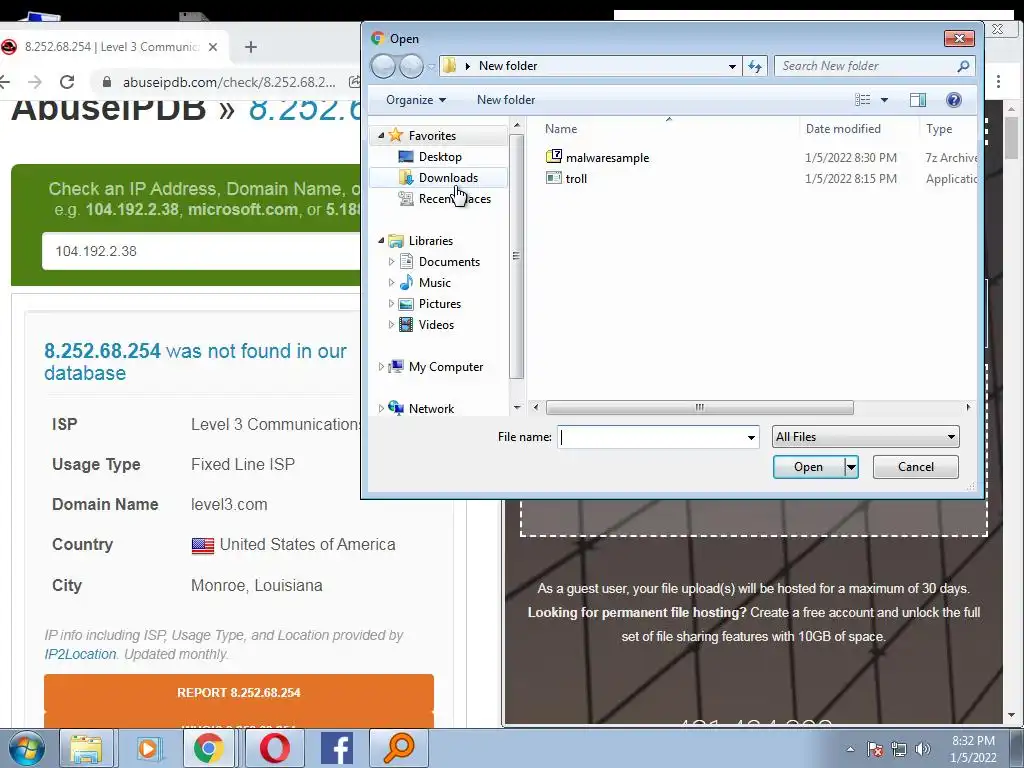Expand the Network tree node
Viewport: 1024px width, 768px height.
pos(381,409)
